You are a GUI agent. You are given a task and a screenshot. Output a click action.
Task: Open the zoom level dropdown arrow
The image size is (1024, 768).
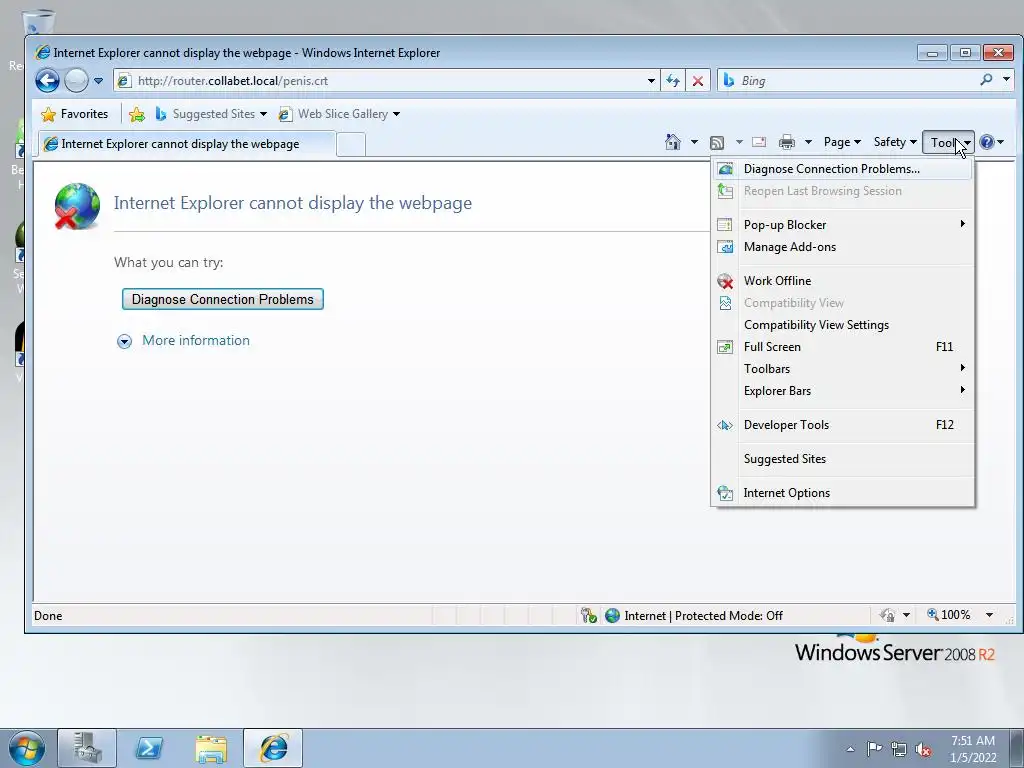click(x=989, y=615)
